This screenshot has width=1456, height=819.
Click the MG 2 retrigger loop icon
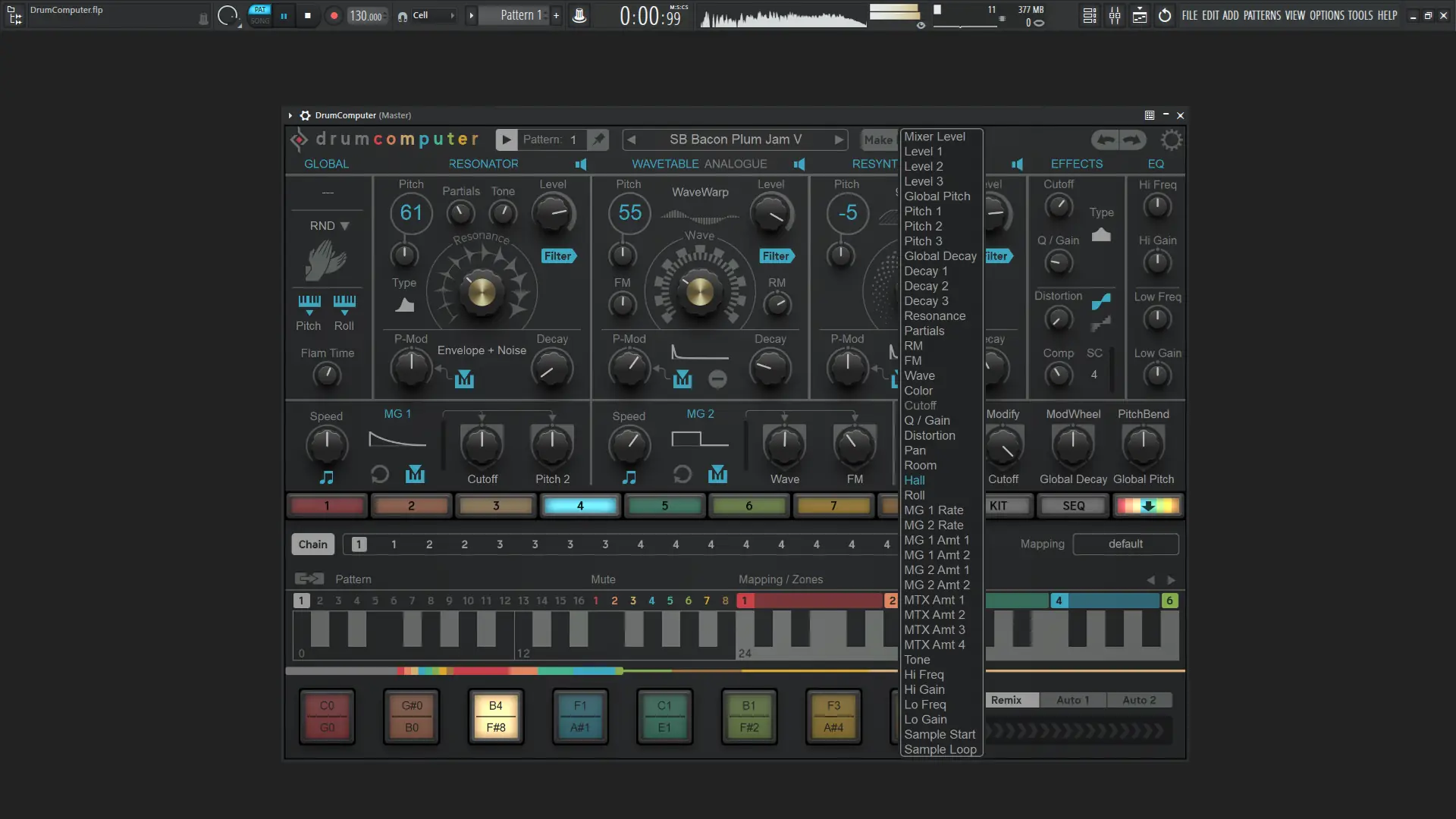[682, 475]
